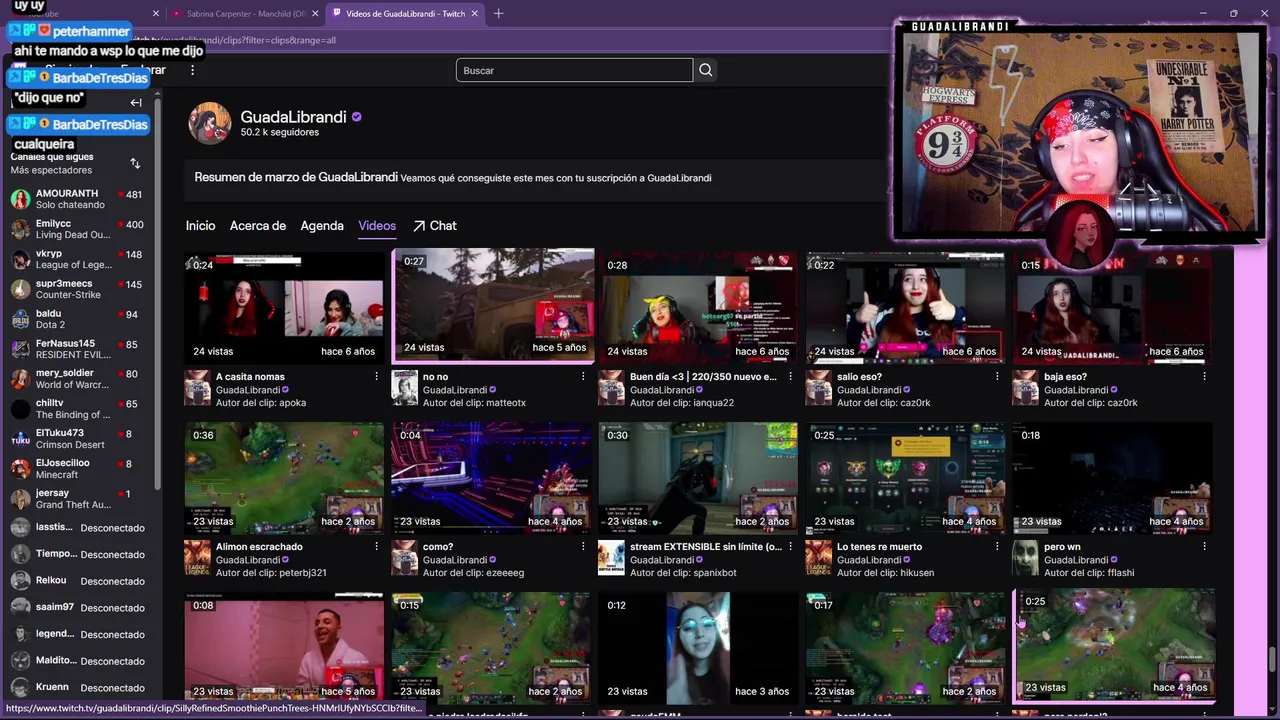
Task: Open a new browser tab with plus
Action: 498,13
